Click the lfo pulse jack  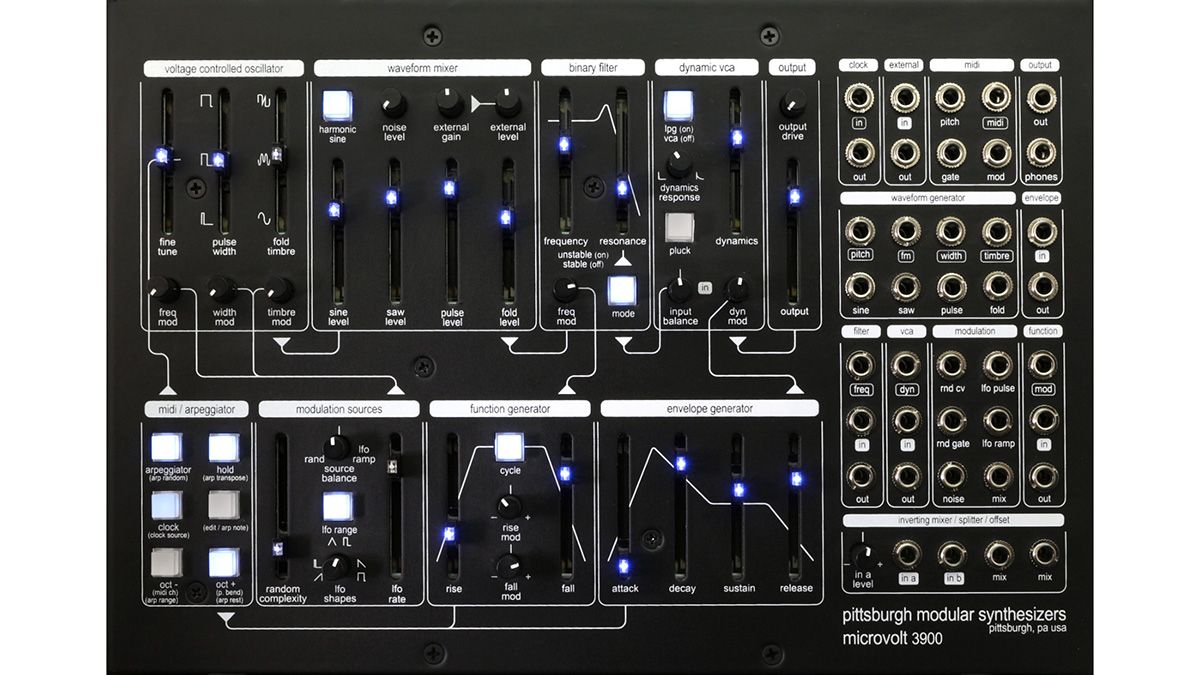point(996,364)
